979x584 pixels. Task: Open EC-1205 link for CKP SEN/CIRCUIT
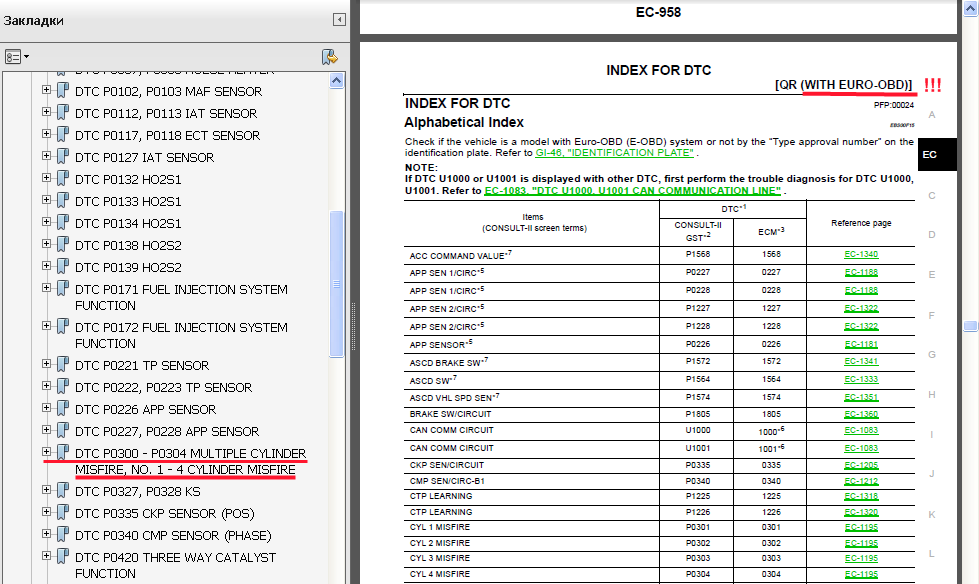861,465
